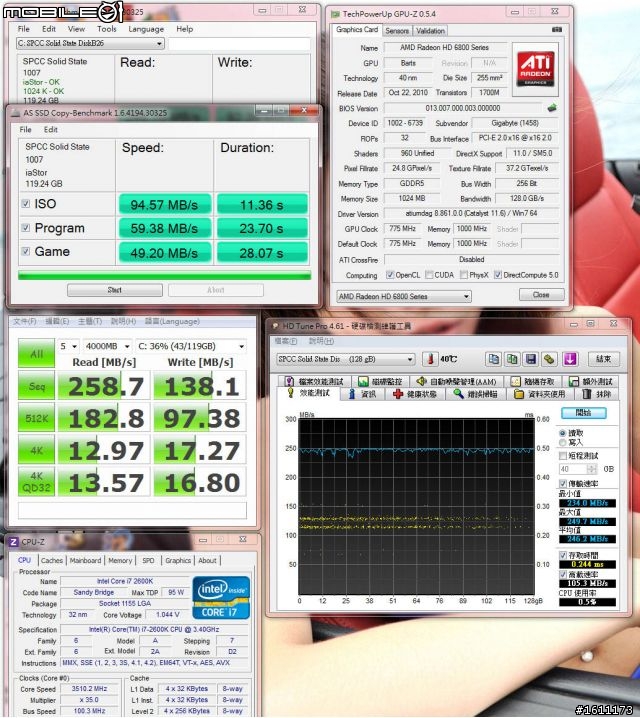
Task: Toggle 傳輸速率 transfer rate checkbox
Action: [563, 483]
